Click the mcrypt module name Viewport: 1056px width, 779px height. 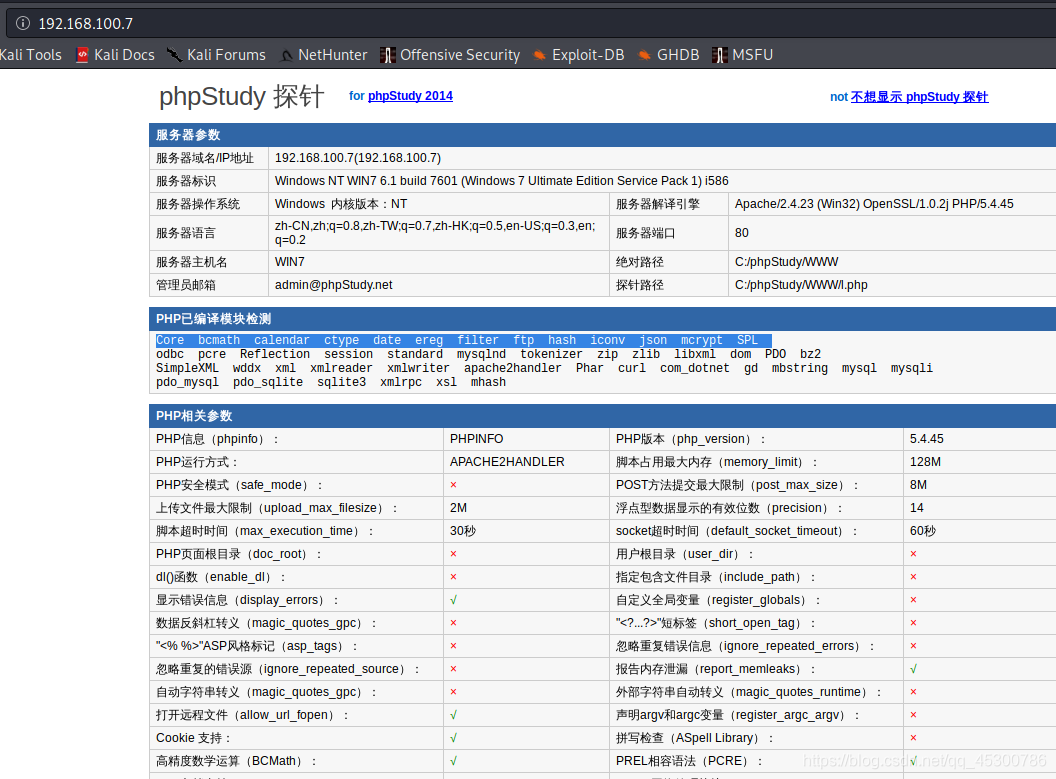click(701, 340)
